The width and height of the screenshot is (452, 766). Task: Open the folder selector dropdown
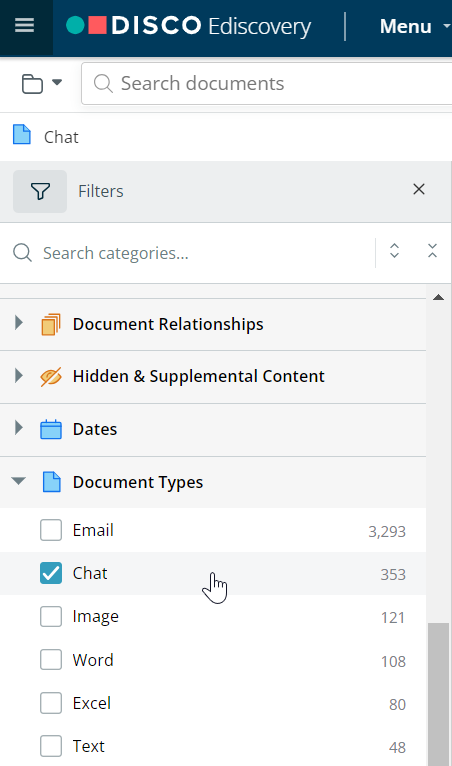(x=42, y=84)
